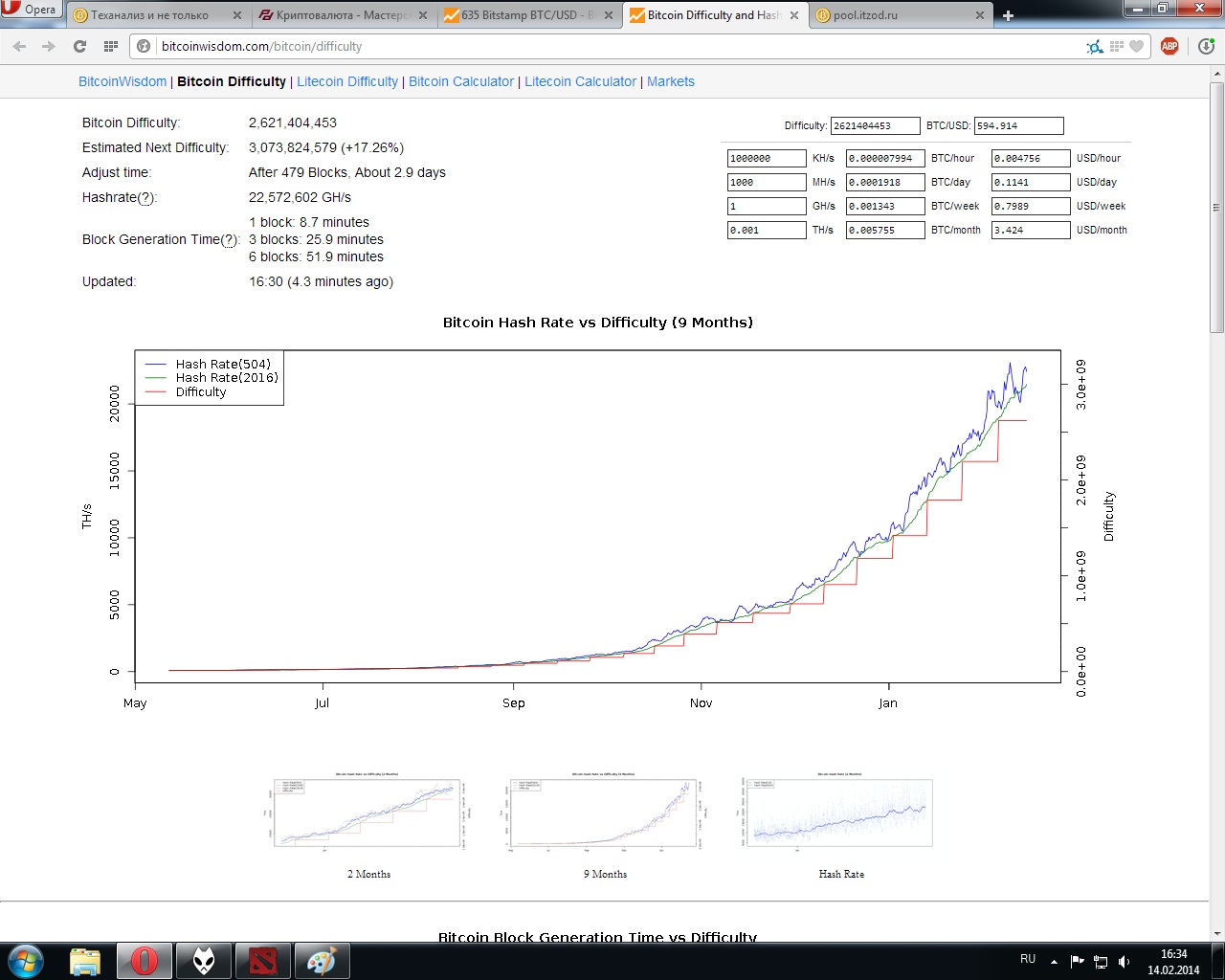Viewport: 1225px width, 980px height.
Task: Open the Opera main menu
Action: (31, 10)
